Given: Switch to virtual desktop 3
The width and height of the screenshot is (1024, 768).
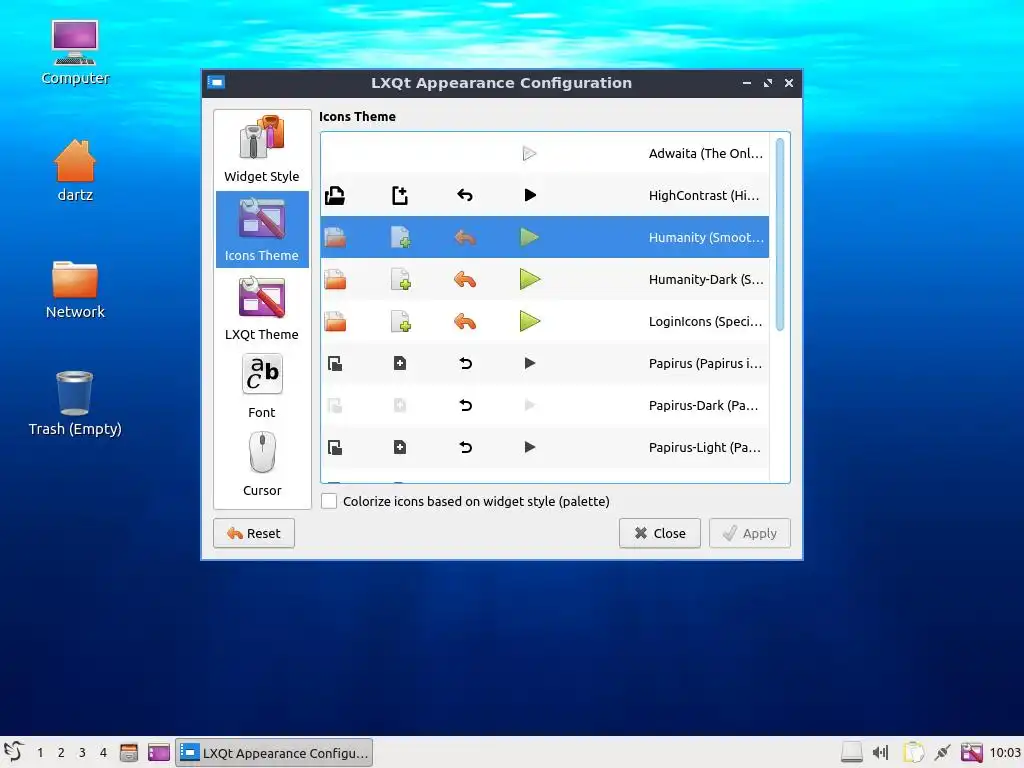Looking at the screenshot, I should click(82, 752).
